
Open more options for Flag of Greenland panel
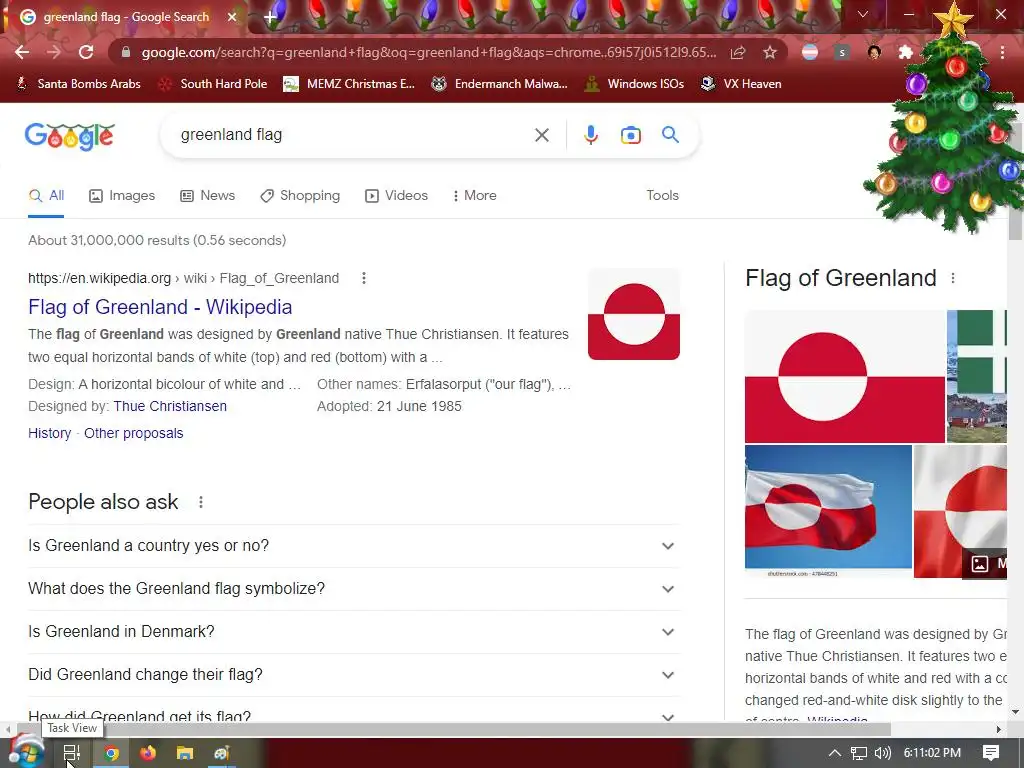[x=953, y=278]
